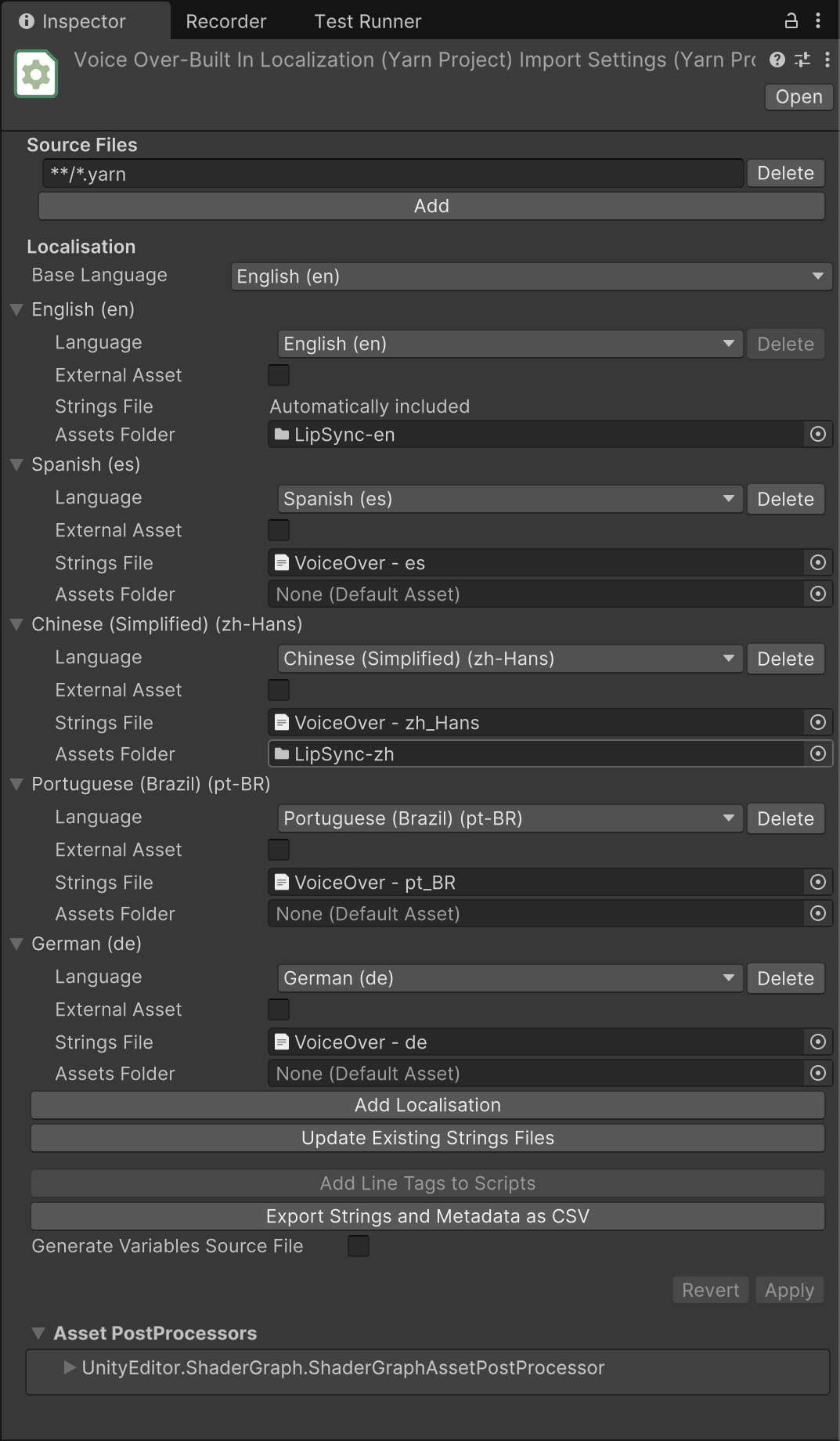840x1441 pixels.
Task: Switch to the Recorder tab
Action: click(x=225, y=20)
